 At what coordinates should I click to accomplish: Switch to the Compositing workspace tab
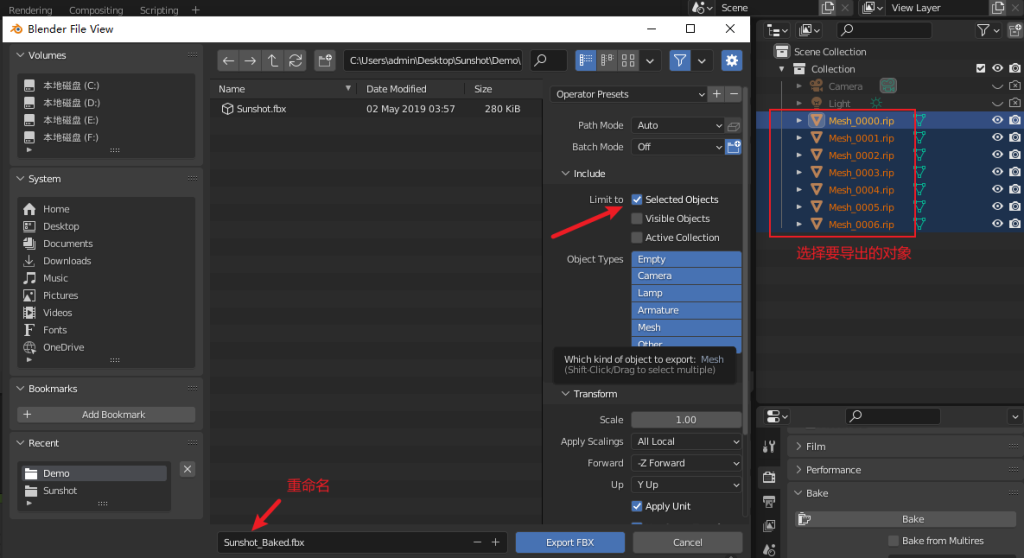coord(96,10)
